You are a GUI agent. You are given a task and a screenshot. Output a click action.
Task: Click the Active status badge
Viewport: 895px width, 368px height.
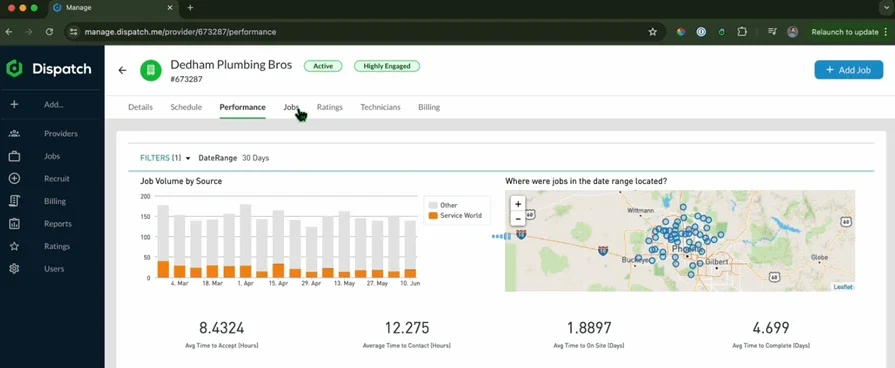[322, 66]
